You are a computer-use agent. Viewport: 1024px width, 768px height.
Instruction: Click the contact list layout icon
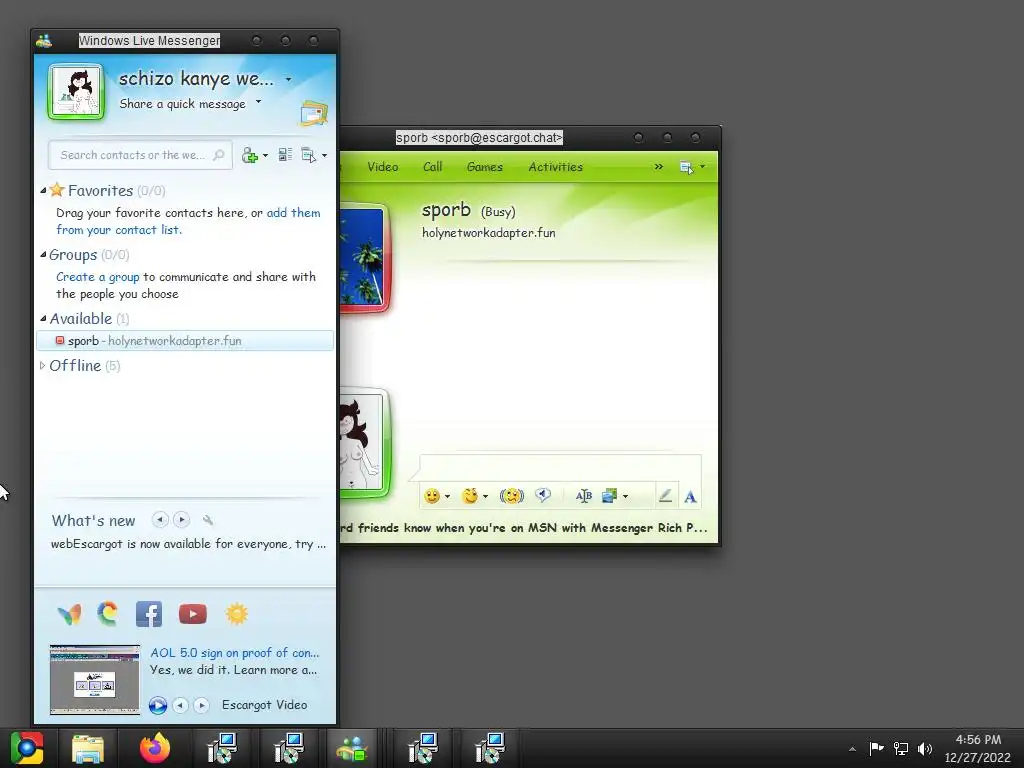coord(285,155)
